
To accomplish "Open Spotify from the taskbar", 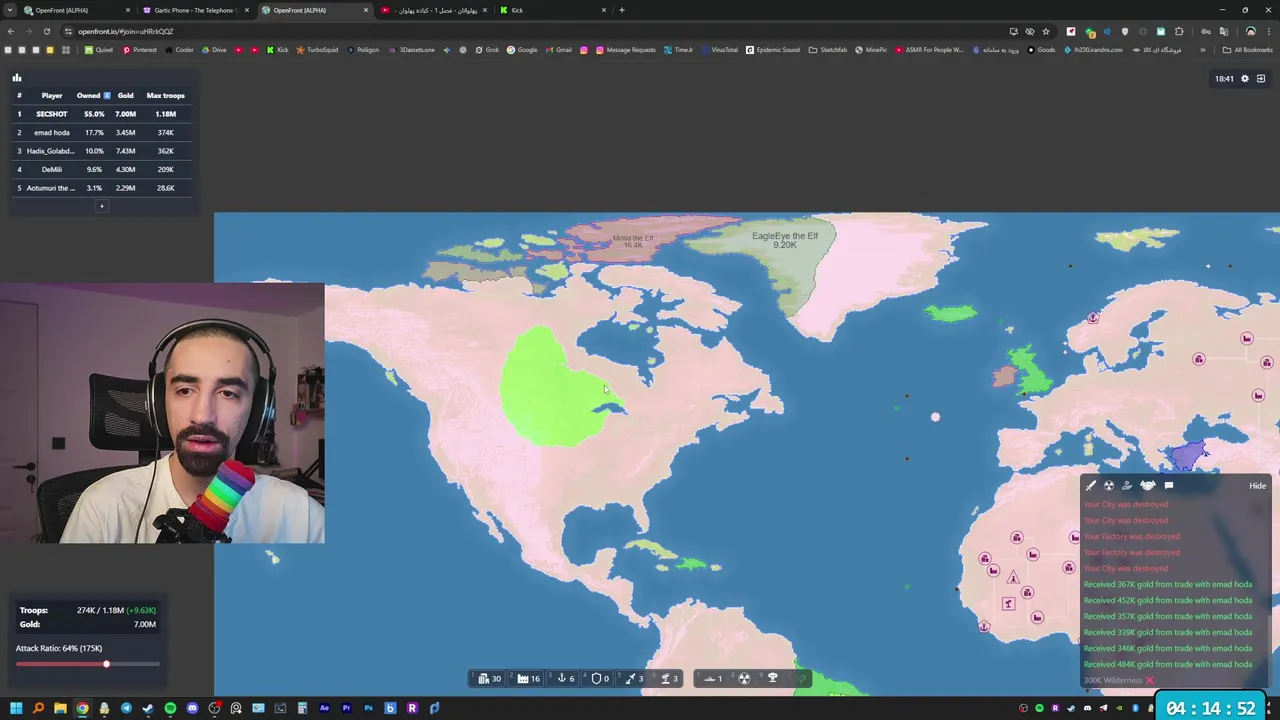I will tap(170, 708).
